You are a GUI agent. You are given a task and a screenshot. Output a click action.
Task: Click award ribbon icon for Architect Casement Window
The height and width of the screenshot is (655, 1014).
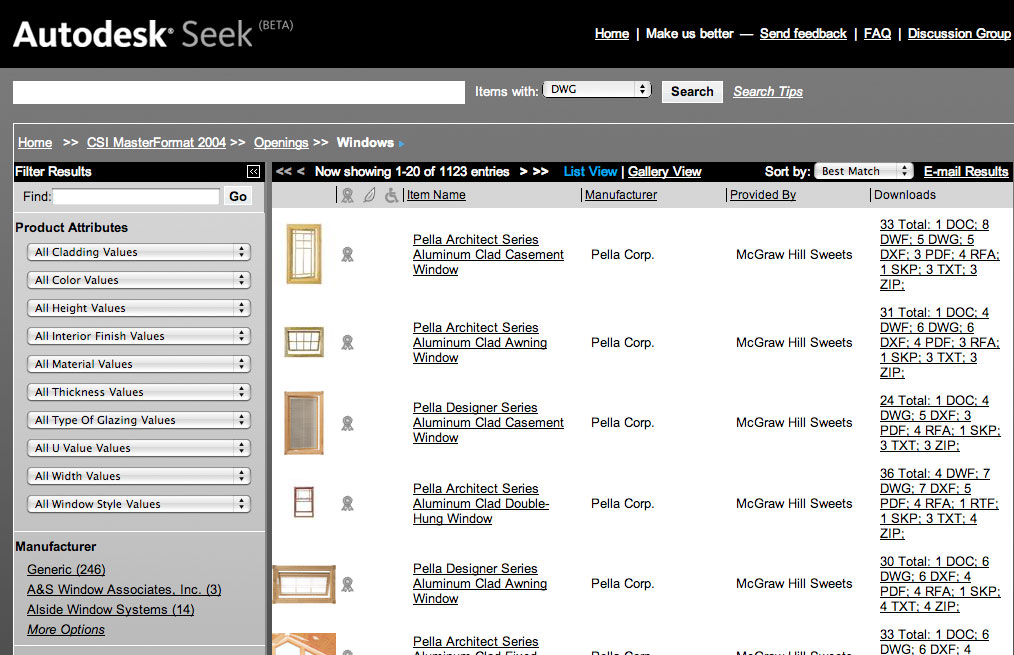347,254
